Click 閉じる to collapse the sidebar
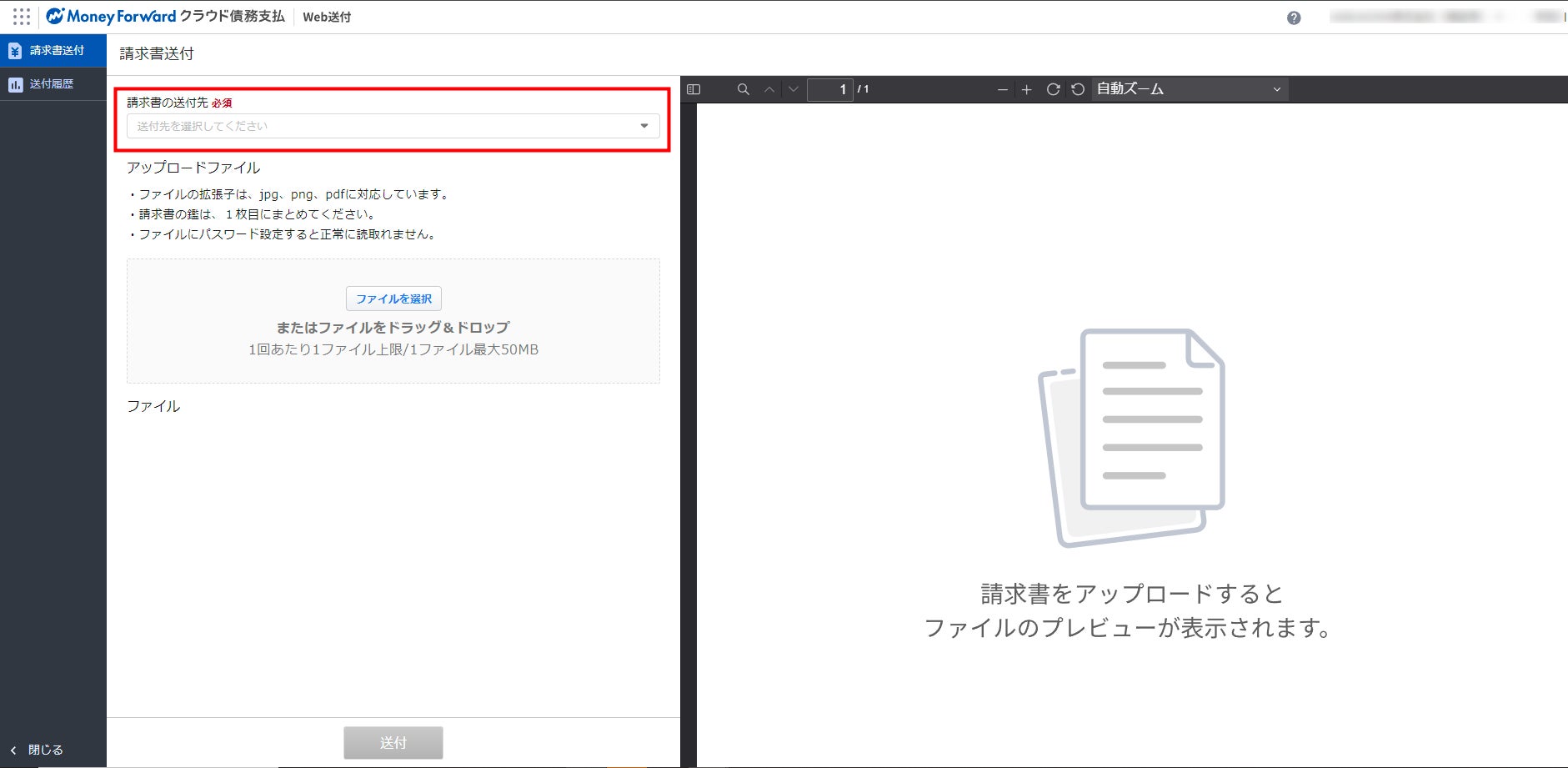The height and width of the screenshot is (768, 1568). click(x=38, y=750)
